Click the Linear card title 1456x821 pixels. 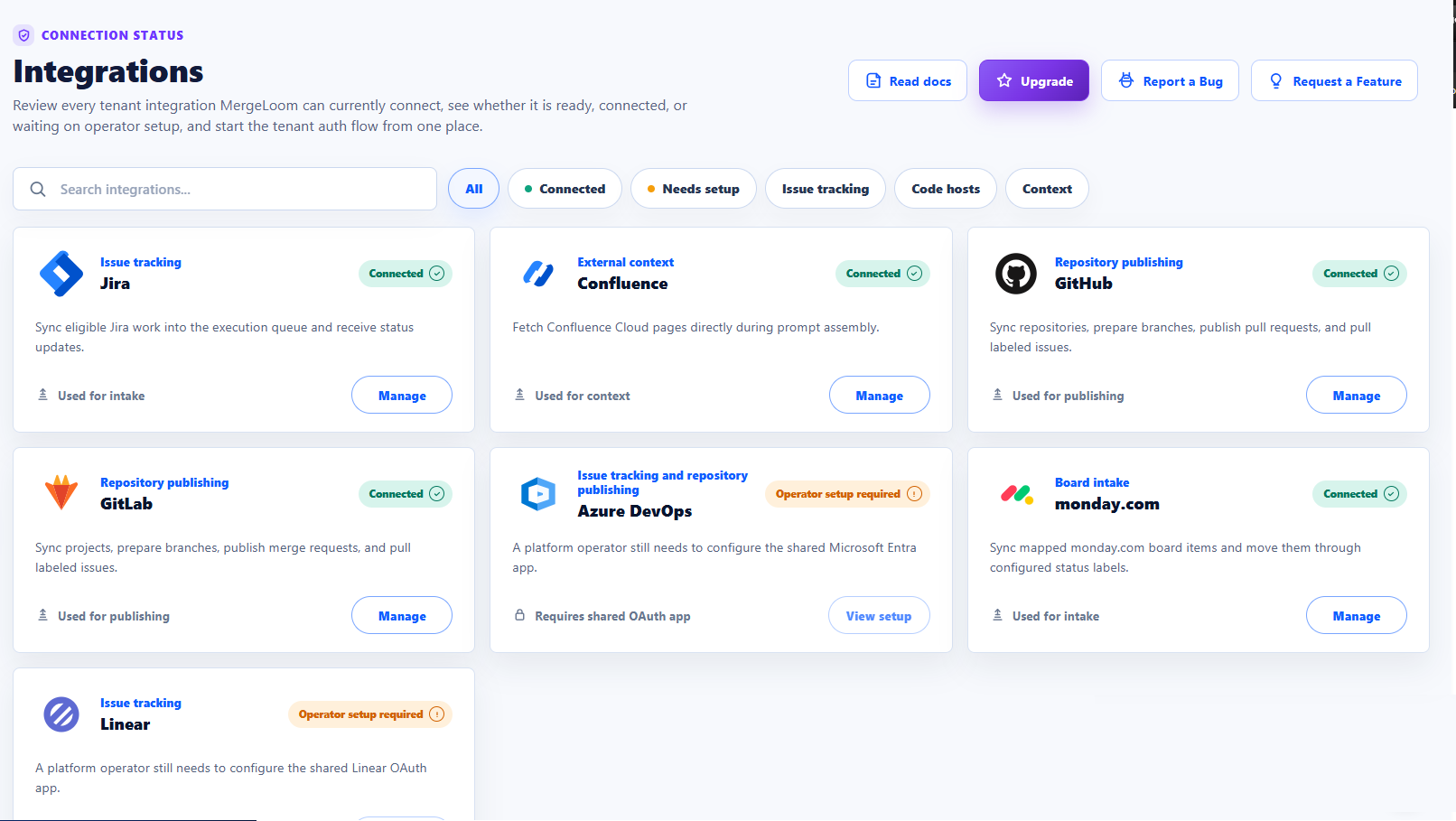pos(126,724)
